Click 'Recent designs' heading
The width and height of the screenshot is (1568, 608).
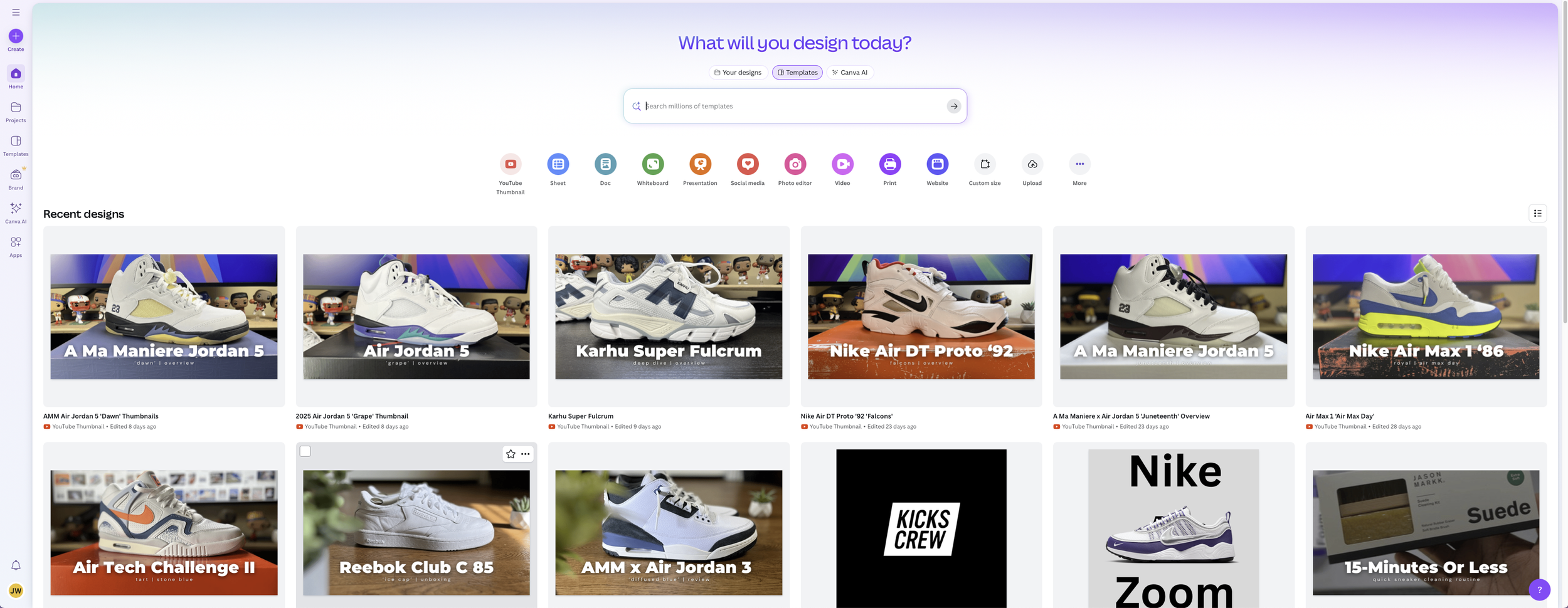pyautogui.click(x=83, y=214)
